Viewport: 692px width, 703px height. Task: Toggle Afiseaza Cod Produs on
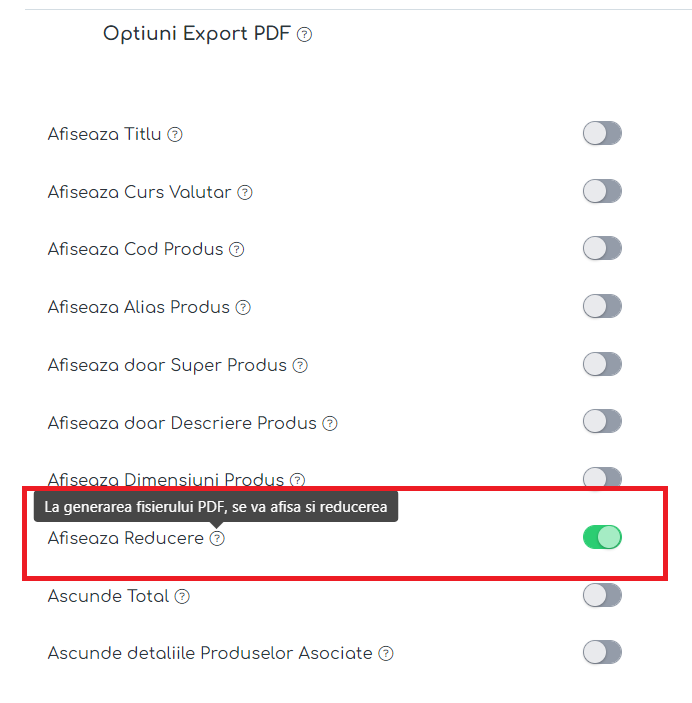[x=602, y=248]
